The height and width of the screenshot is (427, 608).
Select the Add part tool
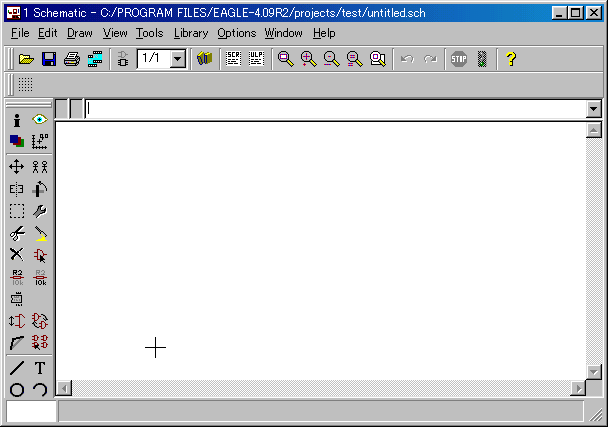(40, 256)
